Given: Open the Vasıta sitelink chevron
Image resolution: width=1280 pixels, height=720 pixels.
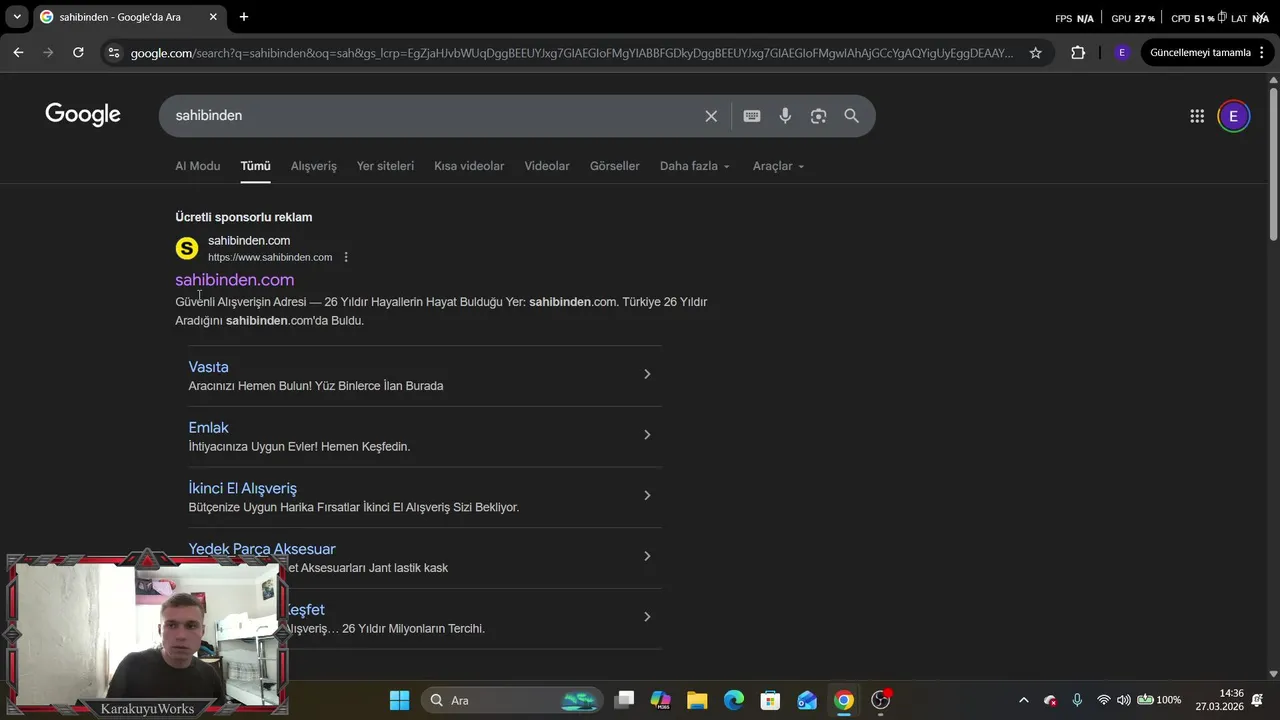Looking at the screenshot, I should point(647,374).
